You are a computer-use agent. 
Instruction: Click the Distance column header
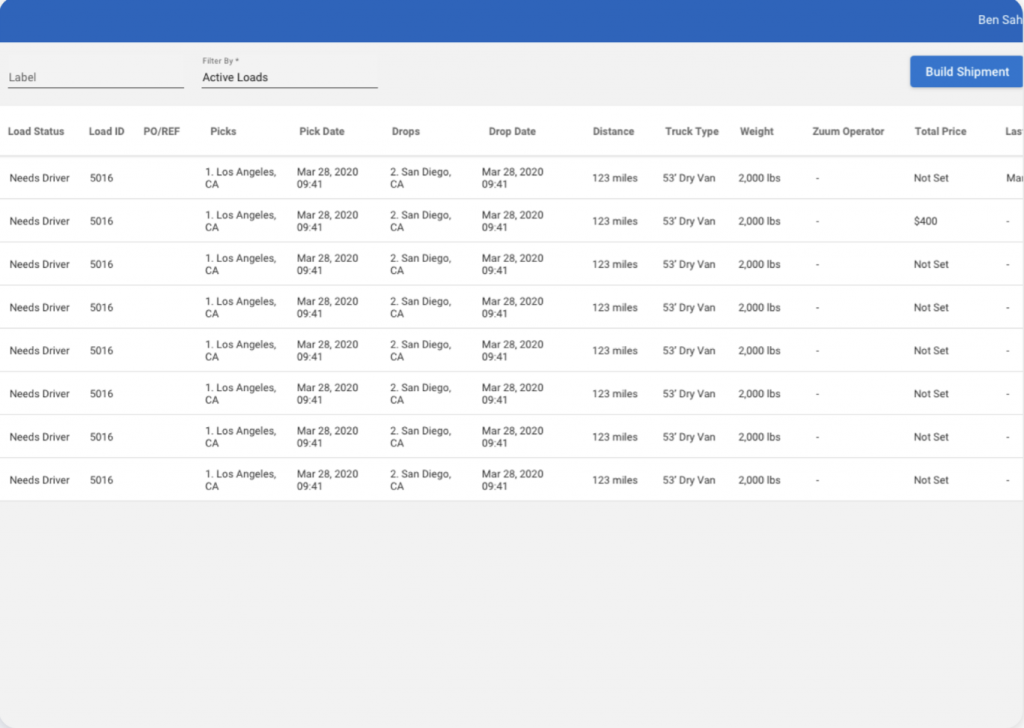[613, 131]
